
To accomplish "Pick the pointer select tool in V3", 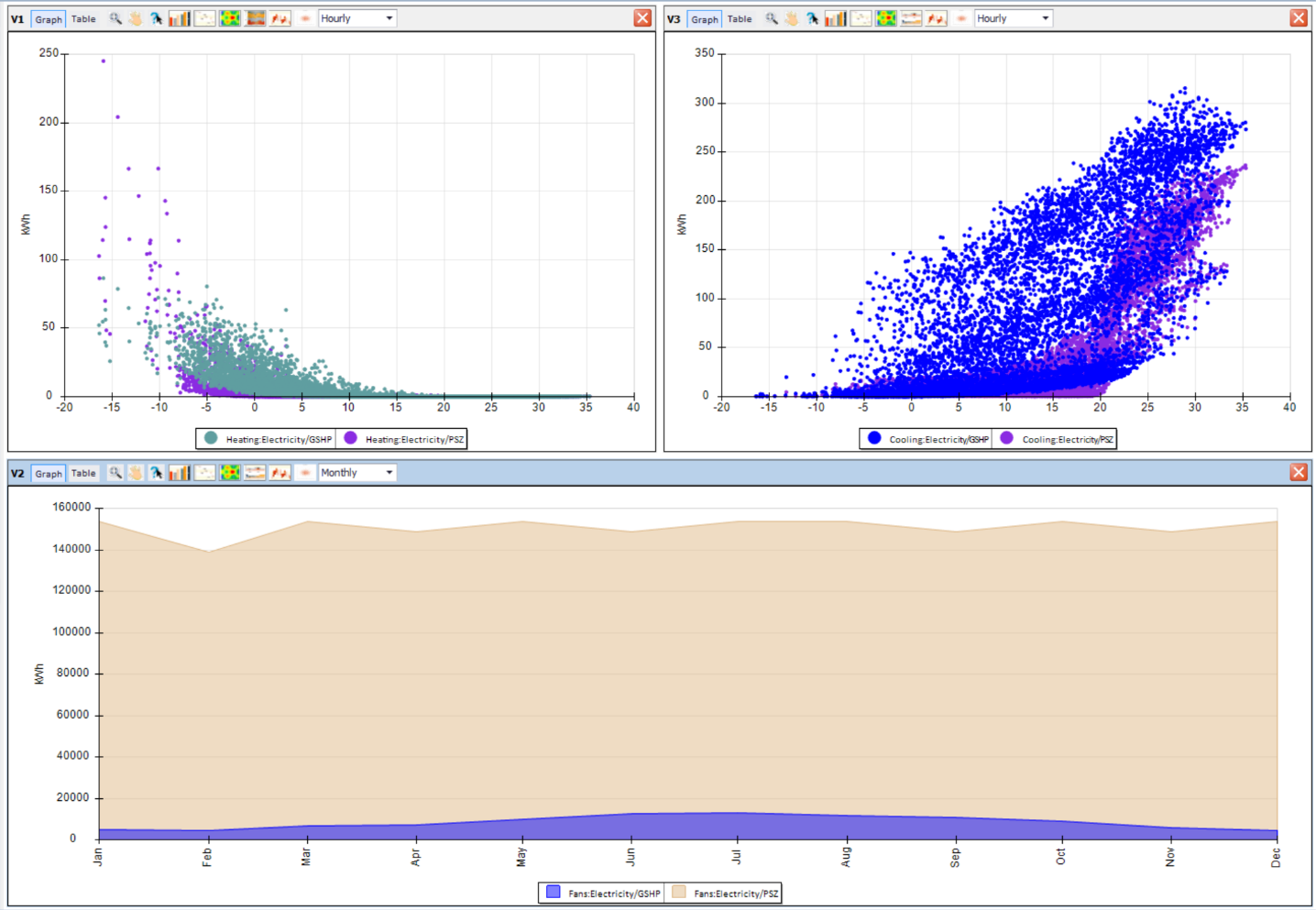I will [812, 18].
